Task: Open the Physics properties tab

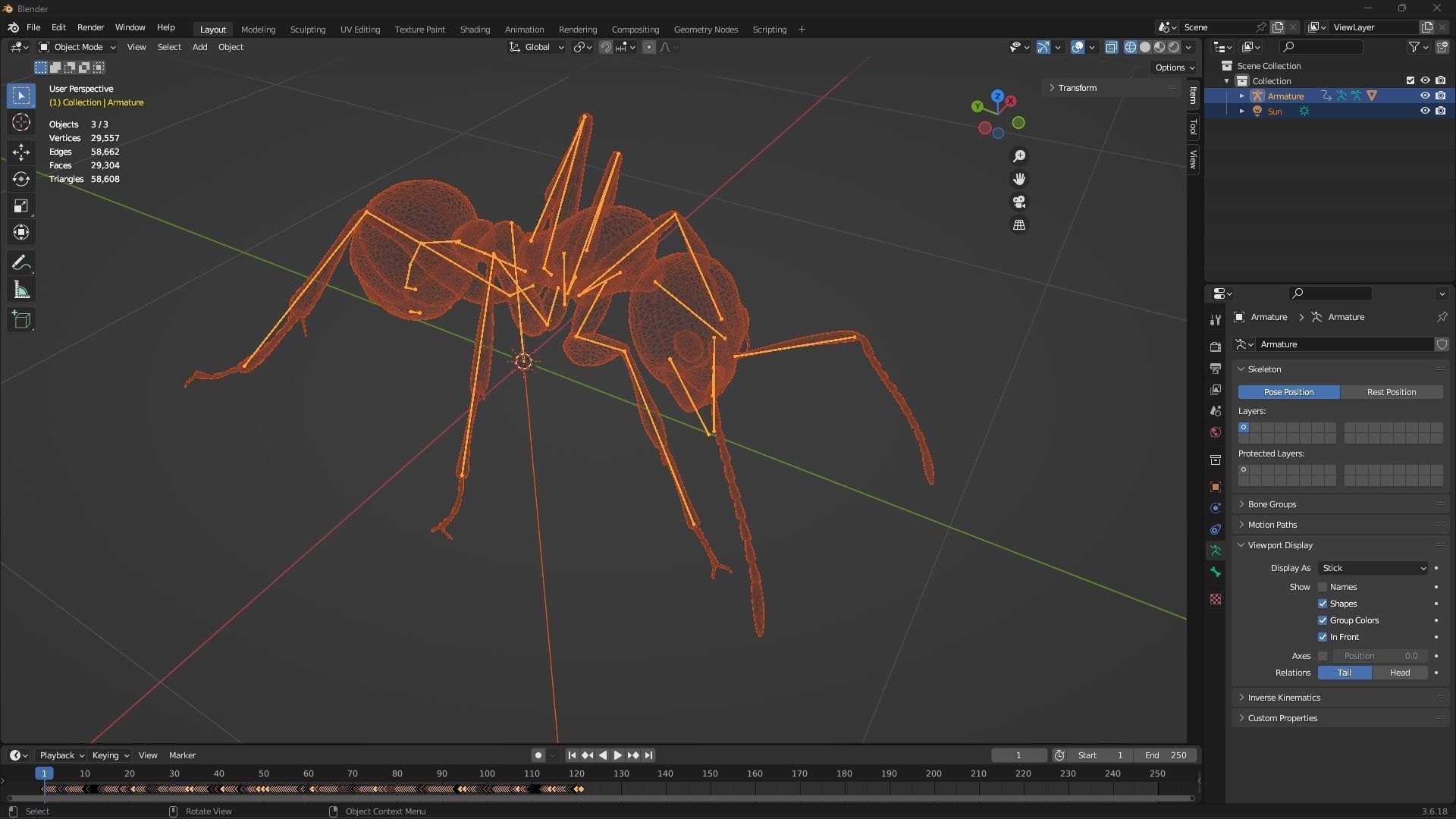Action: 1216,508
